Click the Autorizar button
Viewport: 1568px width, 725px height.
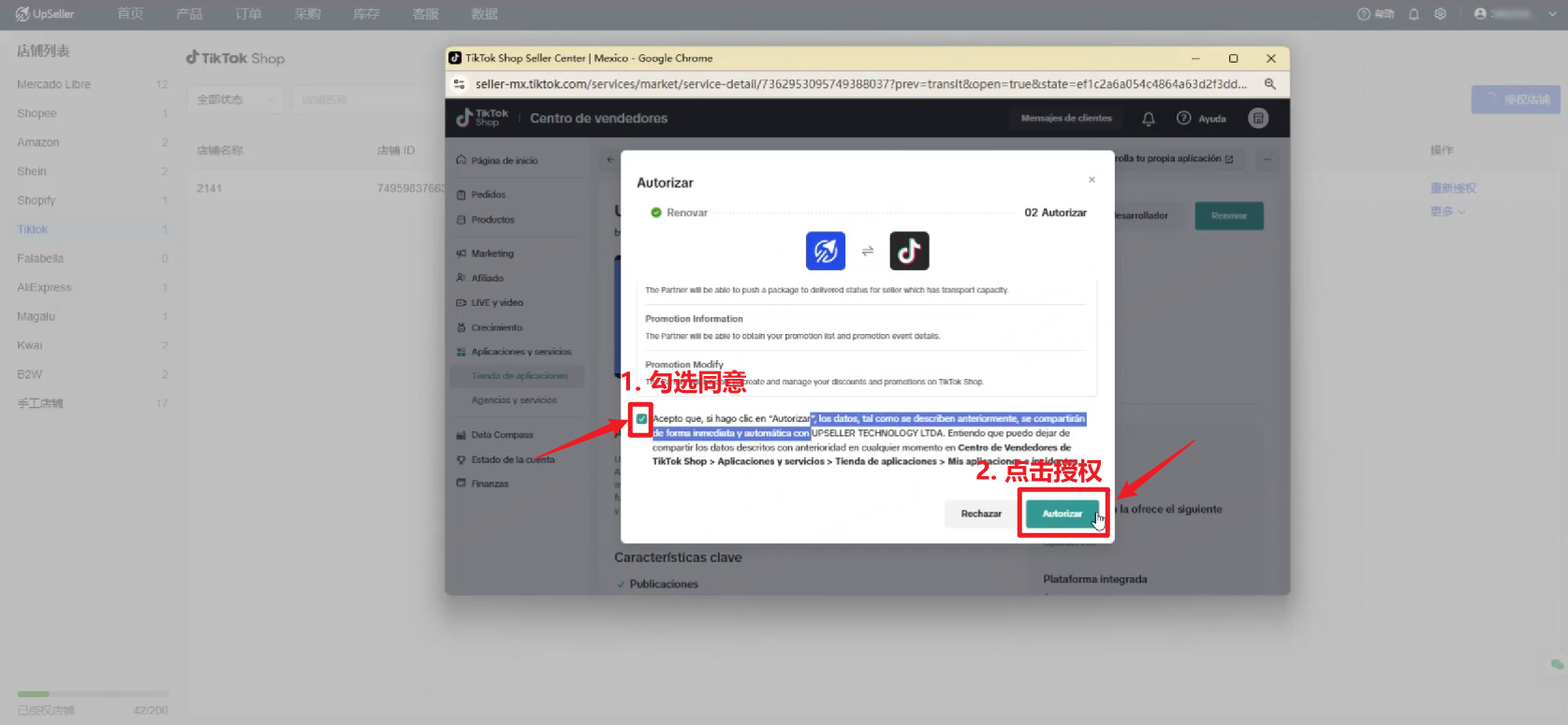point(1062,514)
